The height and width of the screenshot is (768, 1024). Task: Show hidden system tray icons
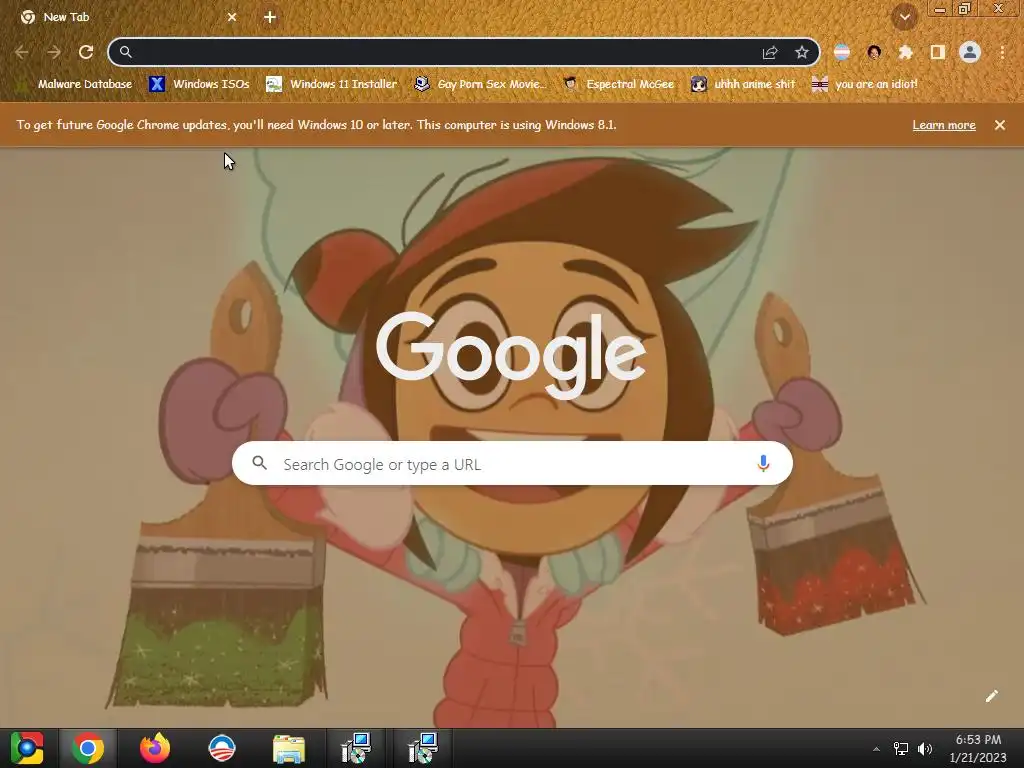[876, 749]
